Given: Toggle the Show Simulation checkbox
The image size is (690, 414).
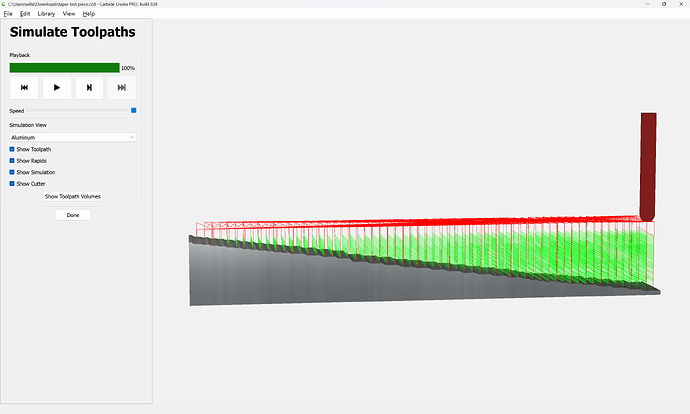Looking at the screenshot, I should click(12, 172).
